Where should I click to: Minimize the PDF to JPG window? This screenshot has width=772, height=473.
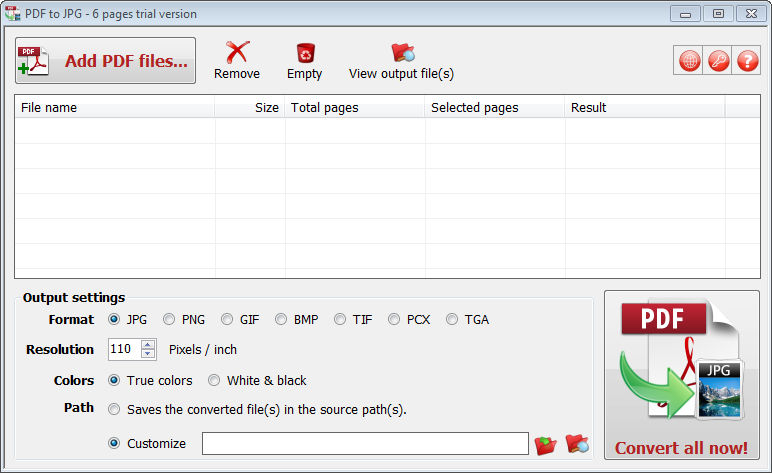click(685, 14)
